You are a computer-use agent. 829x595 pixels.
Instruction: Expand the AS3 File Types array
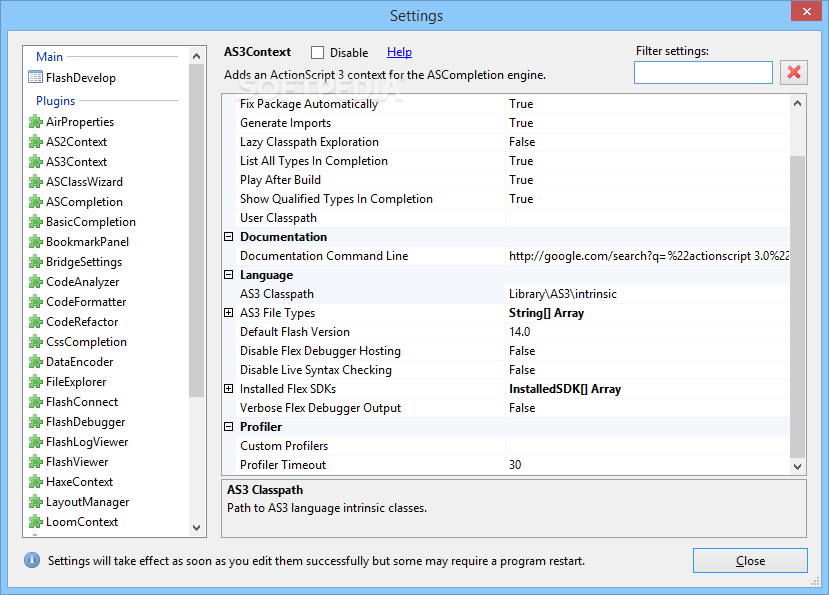(228, 313)
